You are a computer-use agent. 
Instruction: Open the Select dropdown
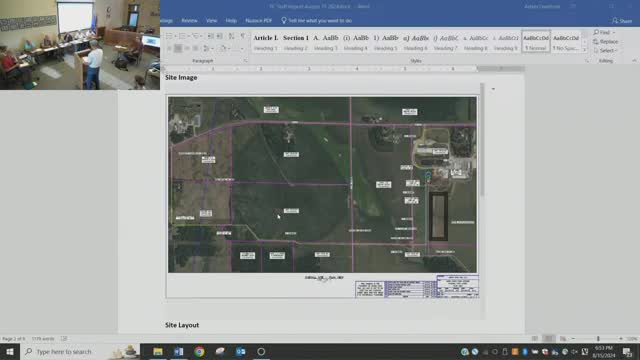605,51
